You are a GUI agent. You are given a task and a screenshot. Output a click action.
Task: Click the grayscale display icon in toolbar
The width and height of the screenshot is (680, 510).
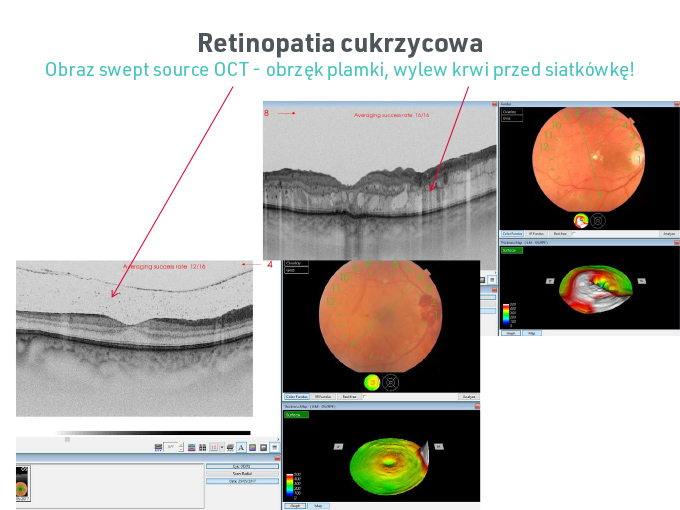(263, 447)
